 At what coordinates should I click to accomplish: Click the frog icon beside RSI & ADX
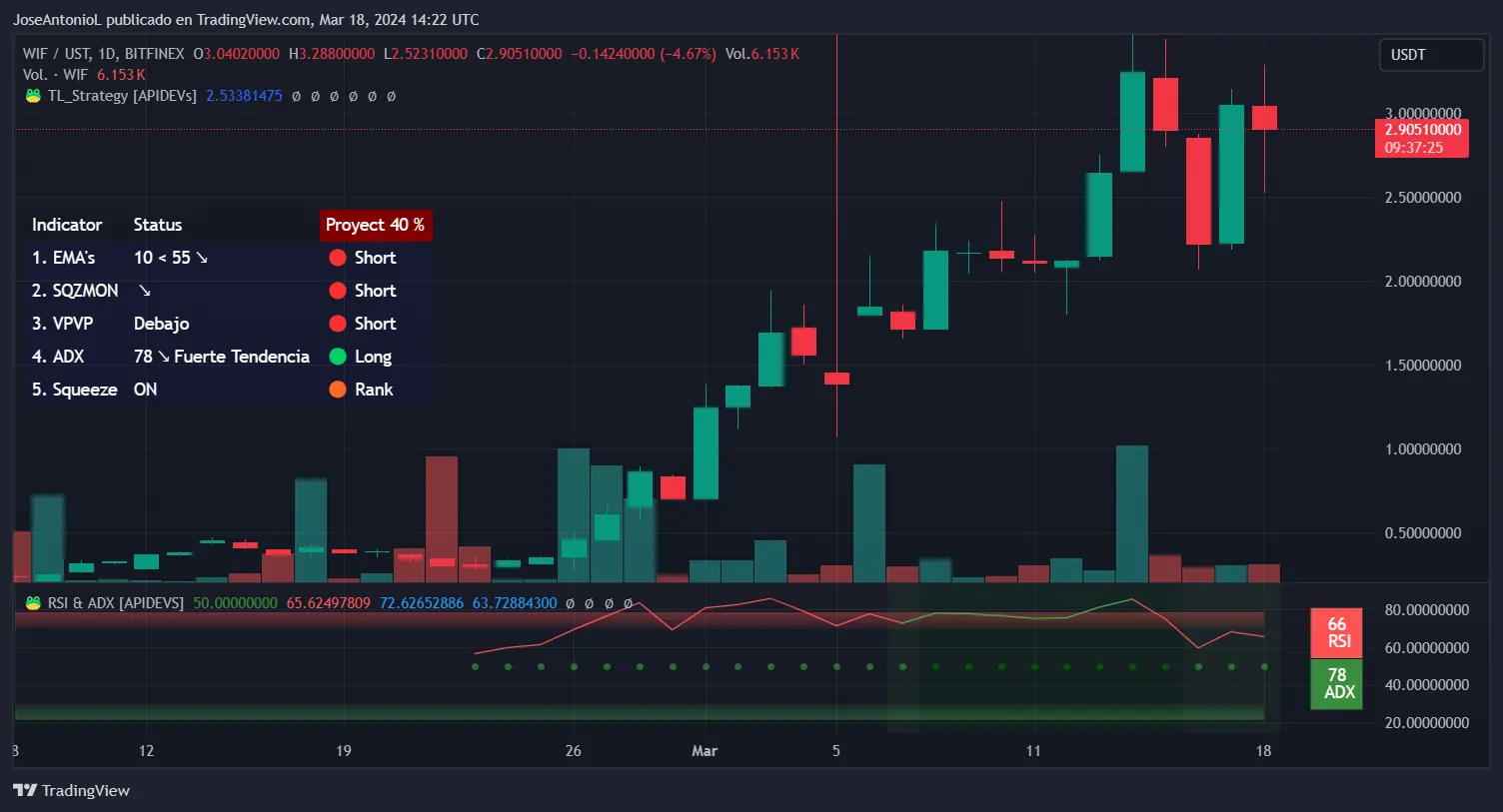[x=33, y=603]
